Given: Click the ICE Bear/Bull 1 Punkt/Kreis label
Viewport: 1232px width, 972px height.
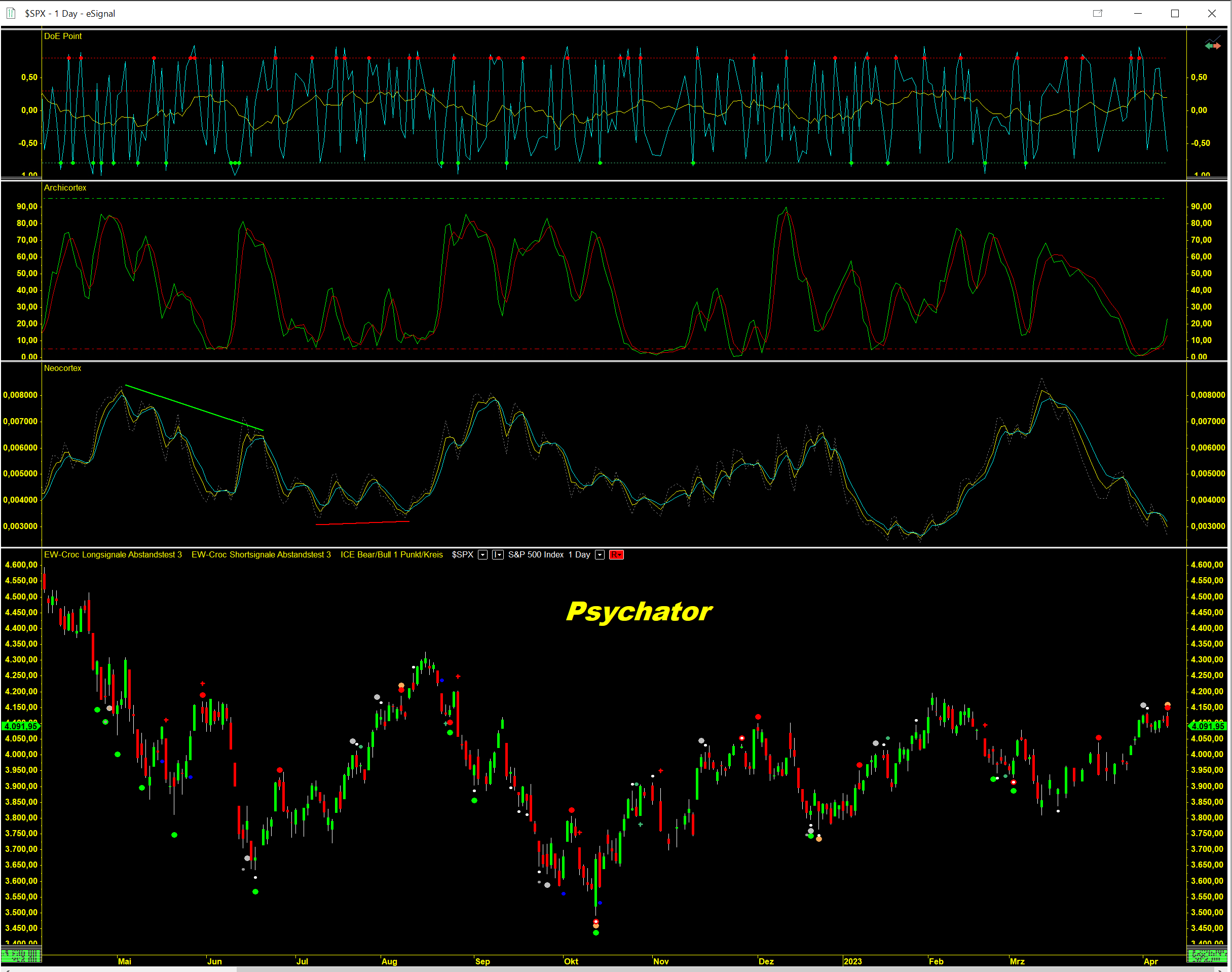Looking at the screenshot, I should click(x=391, y=554).
